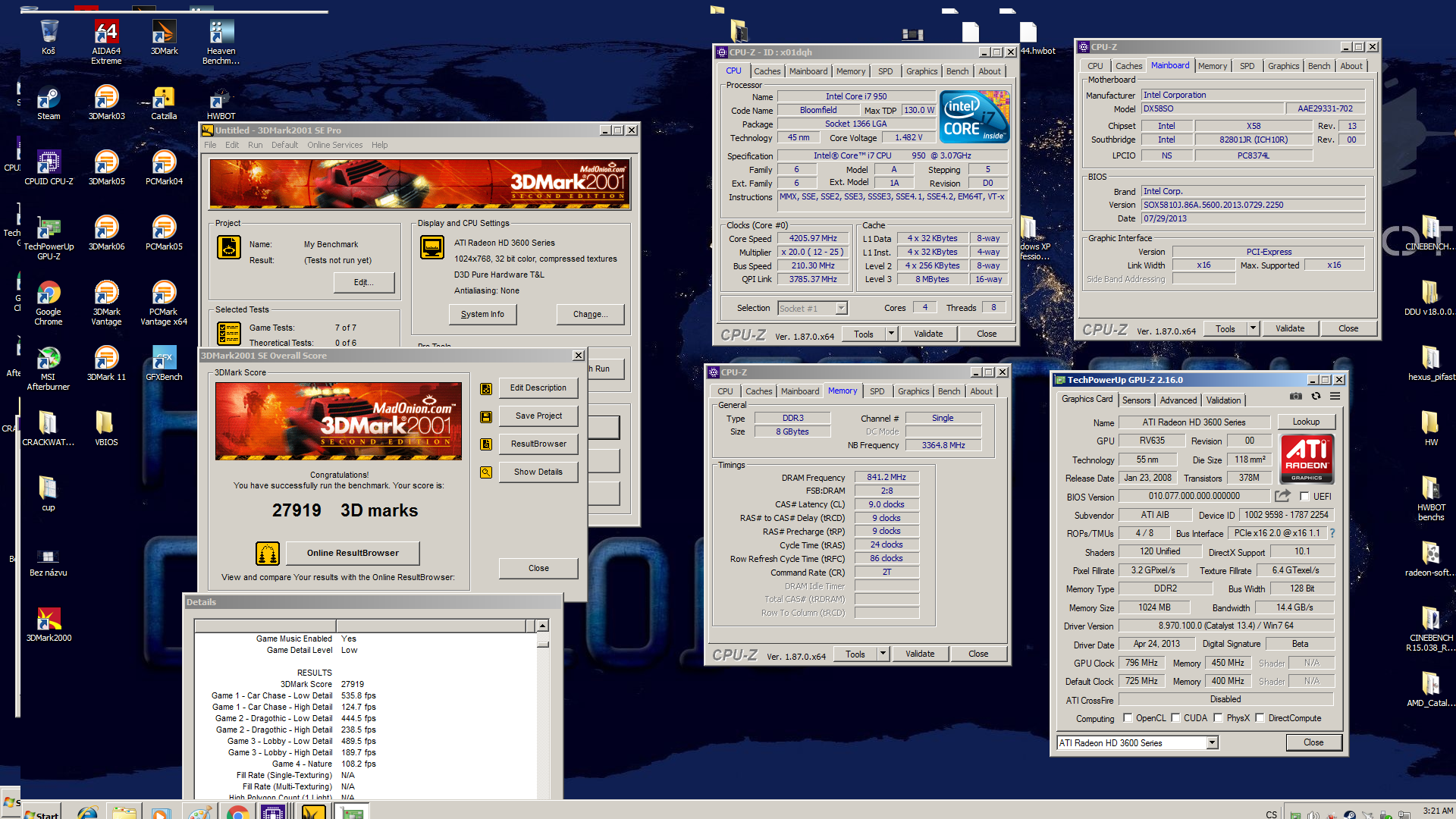
Task: Open HWBOT benchs folder on desktop
Action: [x=1430, y=499]
